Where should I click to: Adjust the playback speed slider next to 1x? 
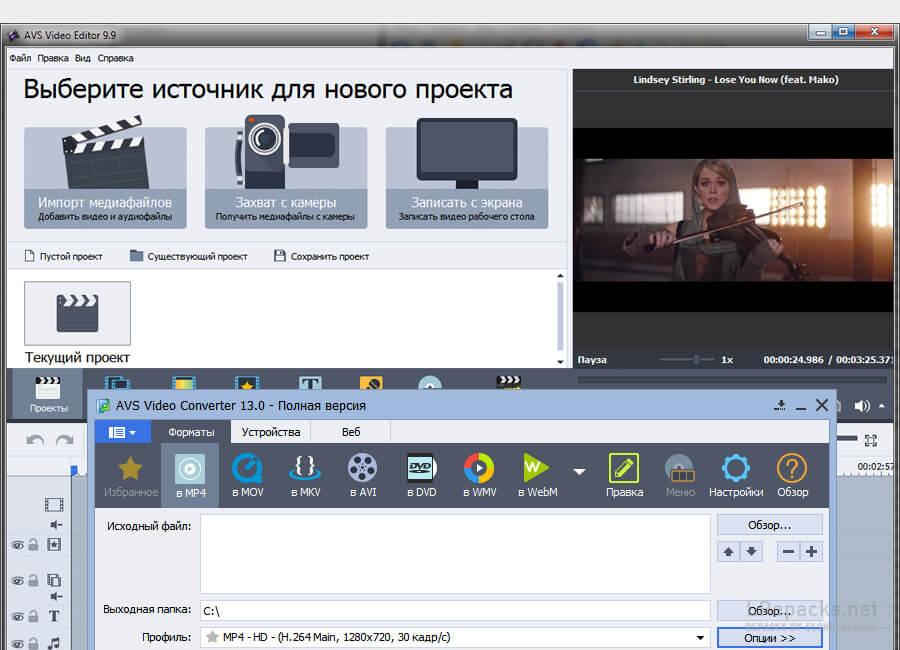click(x=688, y=359)
